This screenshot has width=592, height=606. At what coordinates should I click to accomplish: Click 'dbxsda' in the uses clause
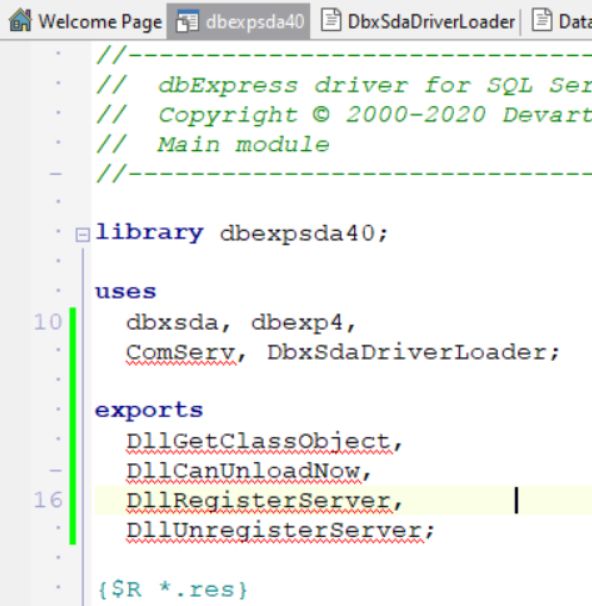(x=172, y=322)
